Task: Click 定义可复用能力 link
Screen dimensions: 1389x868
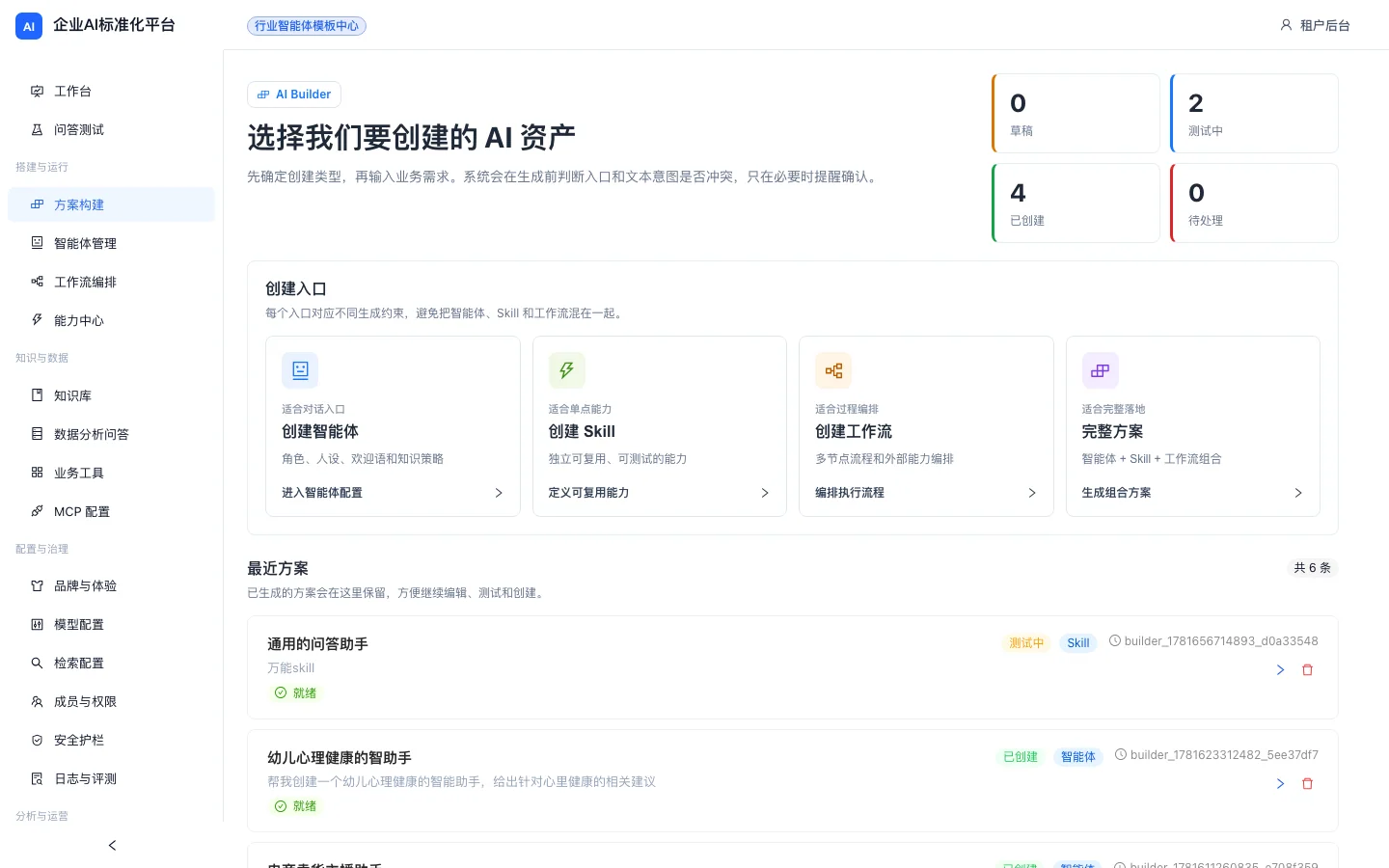Action: (x=588, y=493)
